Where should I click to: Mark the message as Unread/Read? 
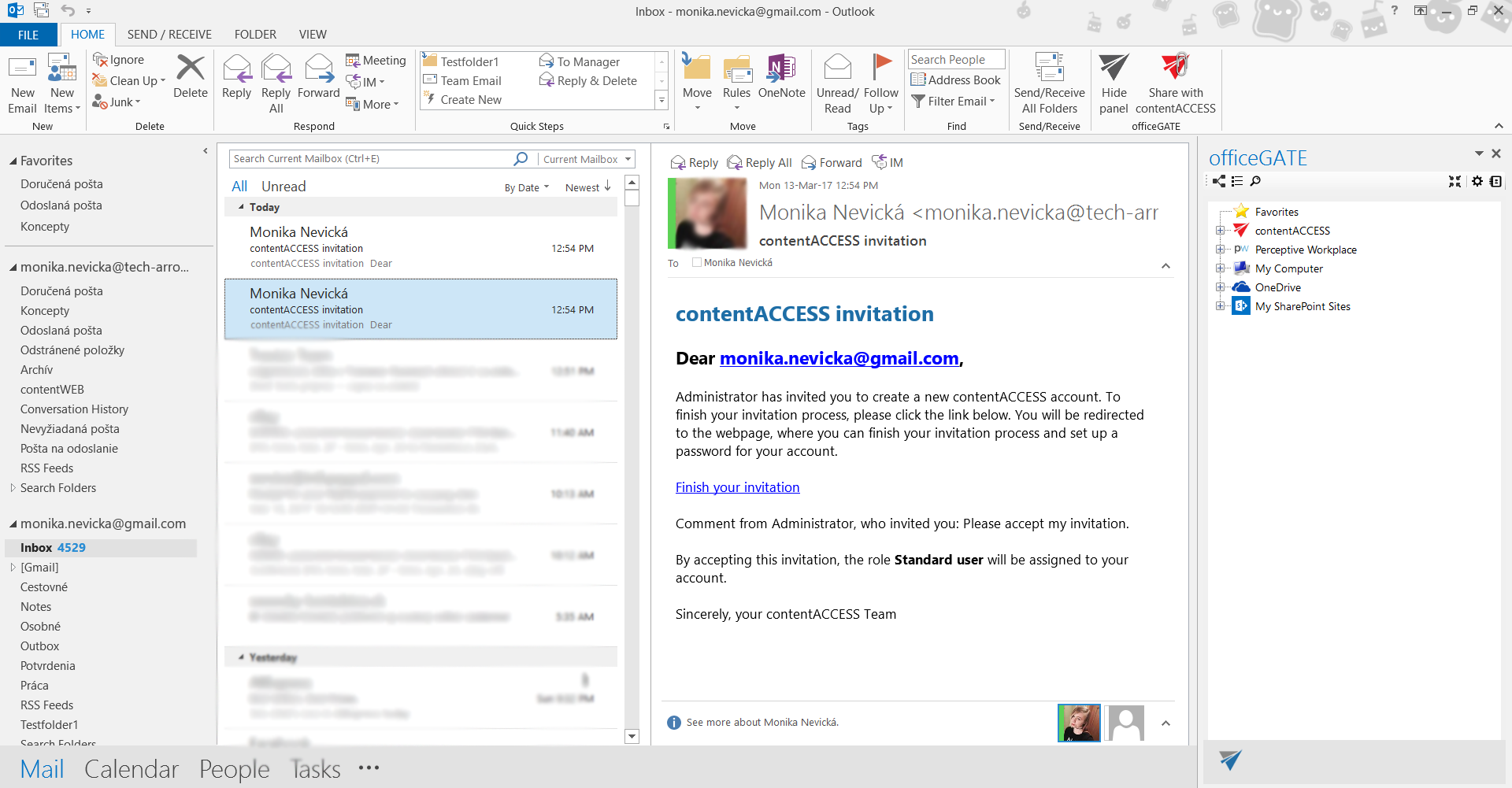837,84
